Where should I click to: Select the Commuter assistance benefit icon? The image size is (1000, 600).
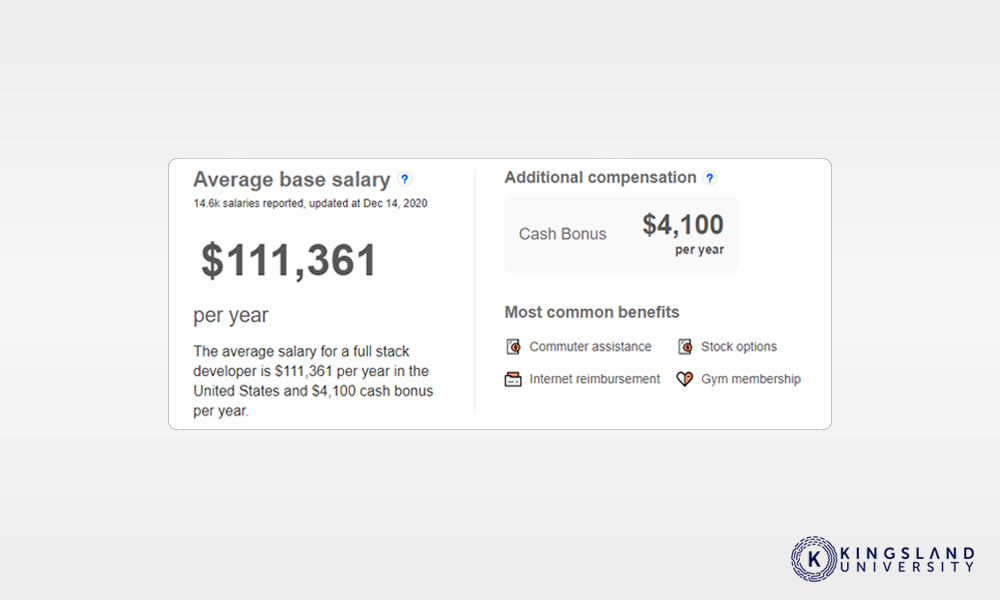513,346
